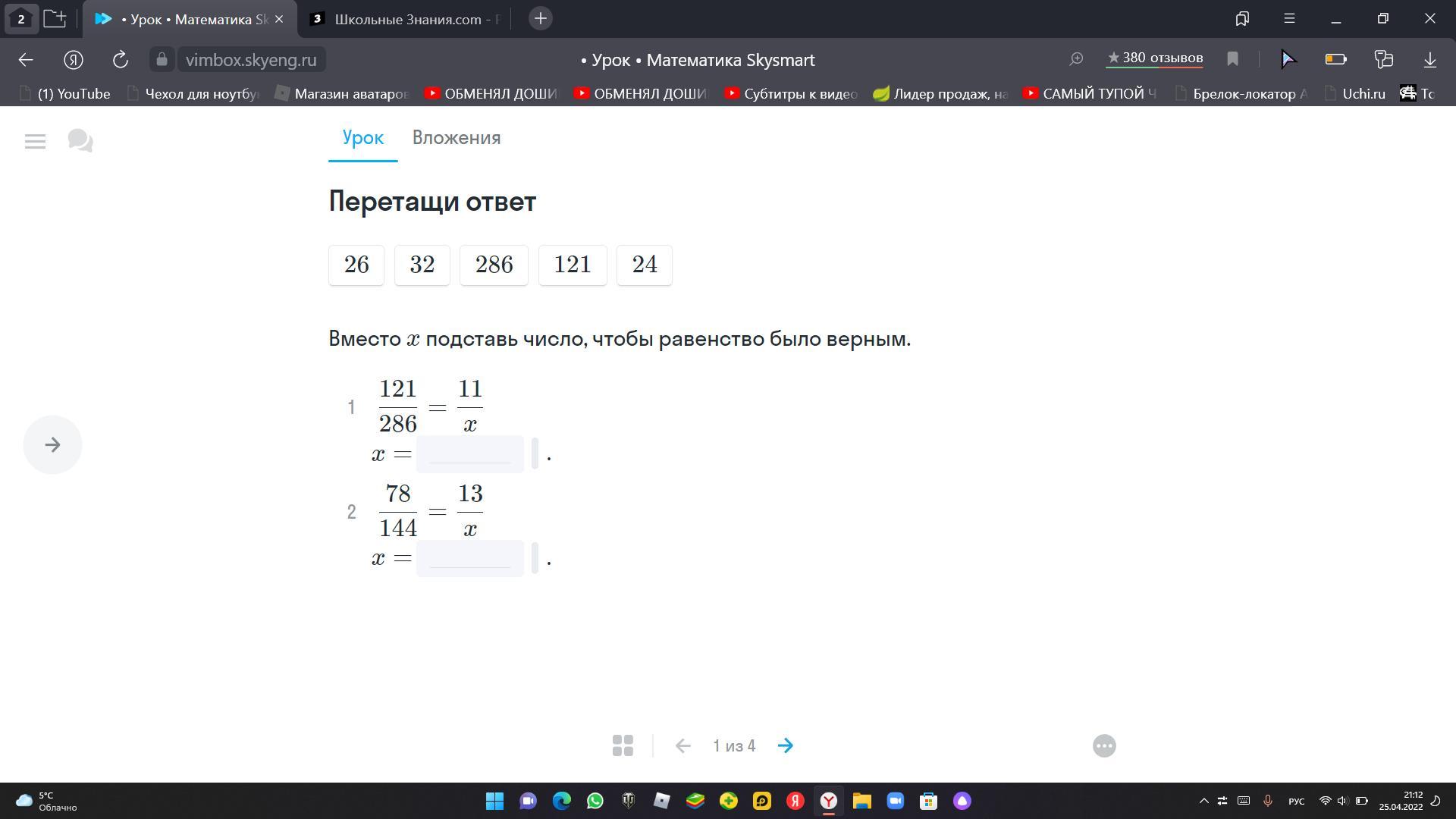The height and width of the screenshot is (819, 1456).
Task: Click the first x answer field
Action: [469, 454]
